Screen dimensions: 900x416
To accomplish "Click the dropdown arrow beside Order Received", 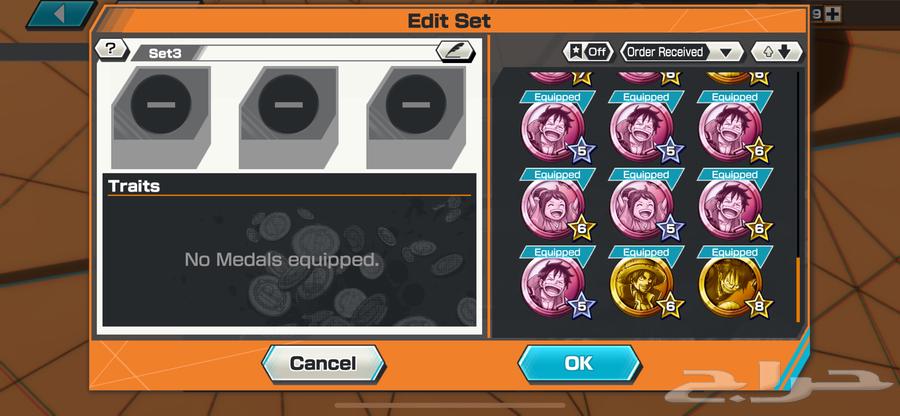I will point(726,53).
